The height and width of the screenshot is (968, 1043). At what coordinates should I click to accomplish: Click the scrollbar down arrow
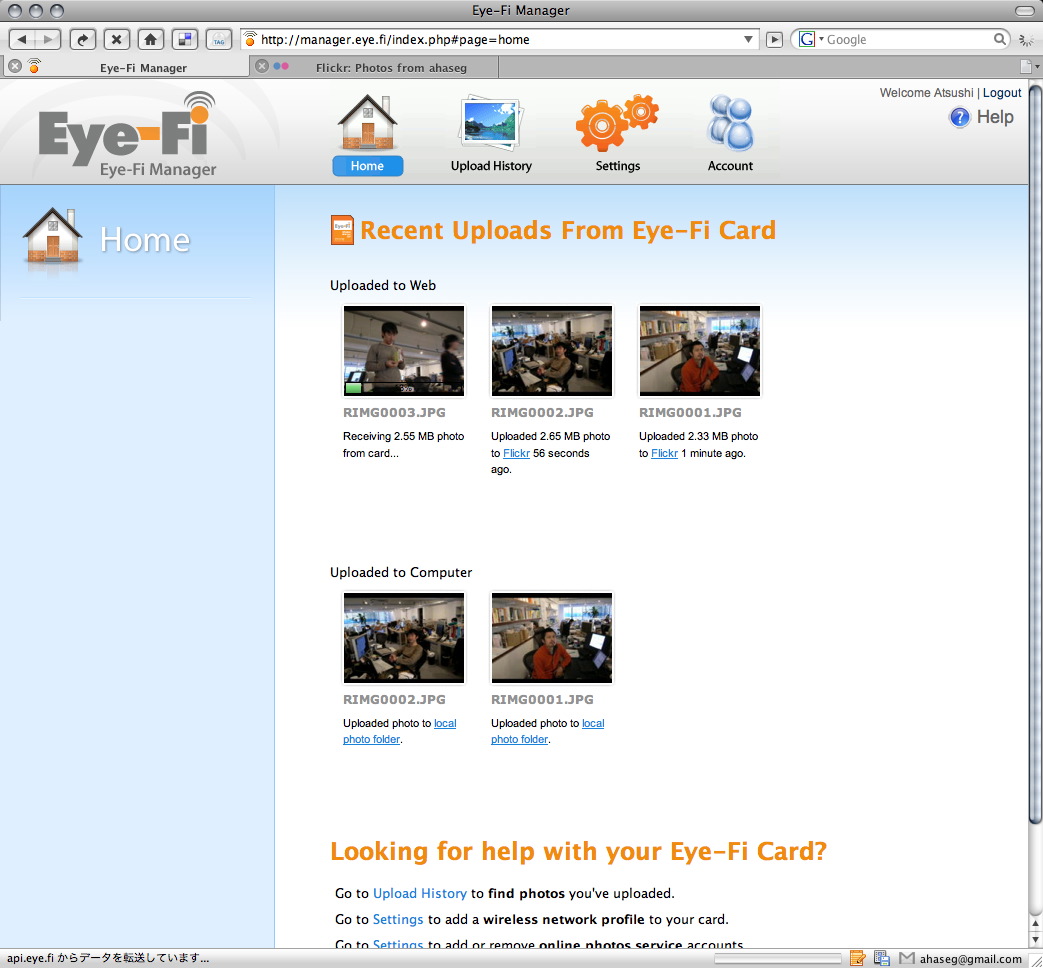tap(1036, 941)
